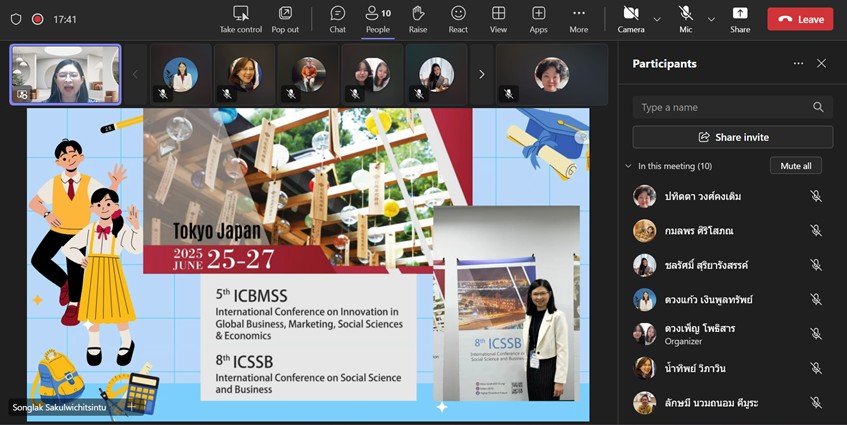Collapse the 'In this meeting (10)' list
Image resolution: width=847 pixels, height=425 pixels.
click(x=628, y=166)
